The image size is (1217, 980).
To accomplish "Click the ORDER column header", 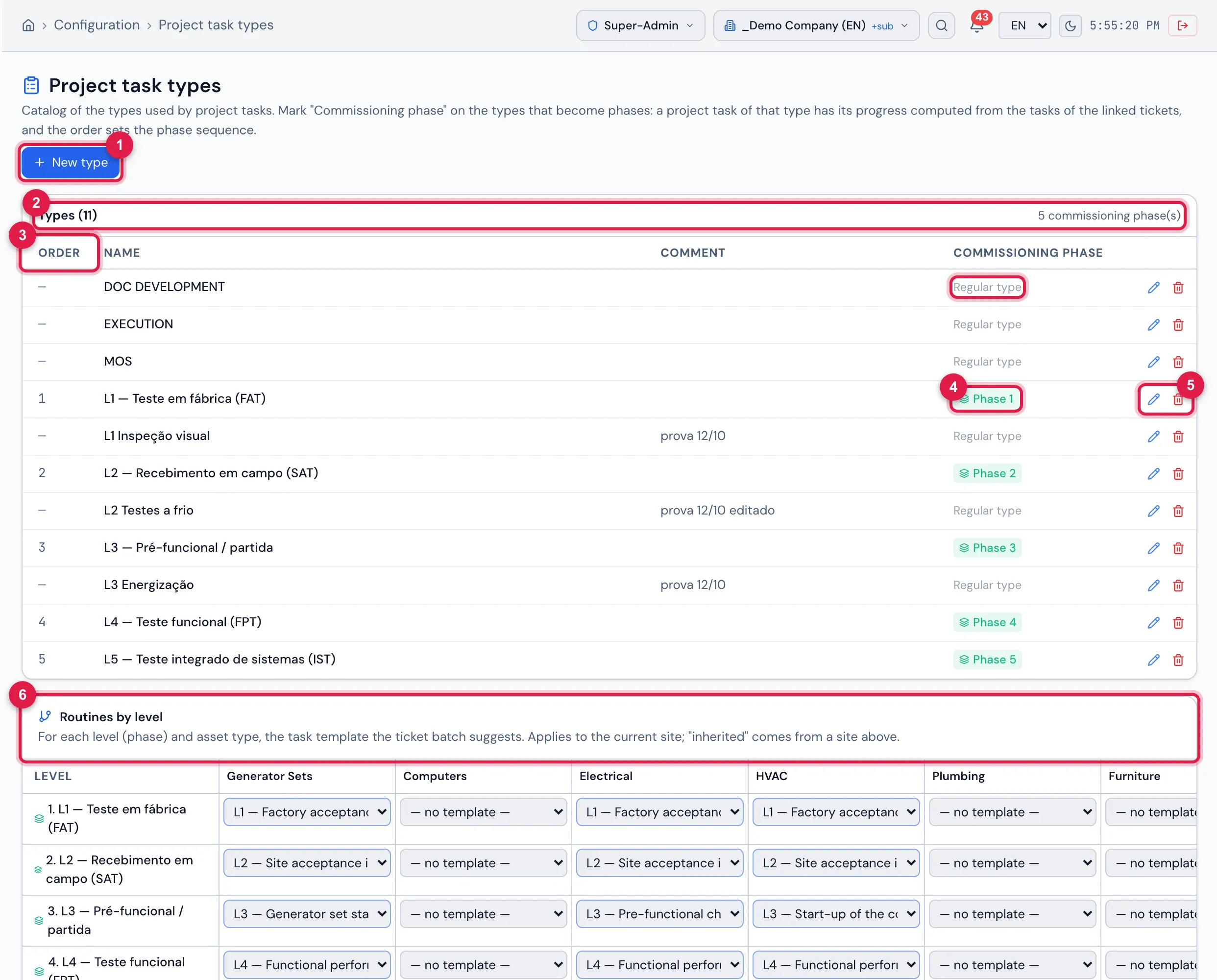I will coord(59,253).
